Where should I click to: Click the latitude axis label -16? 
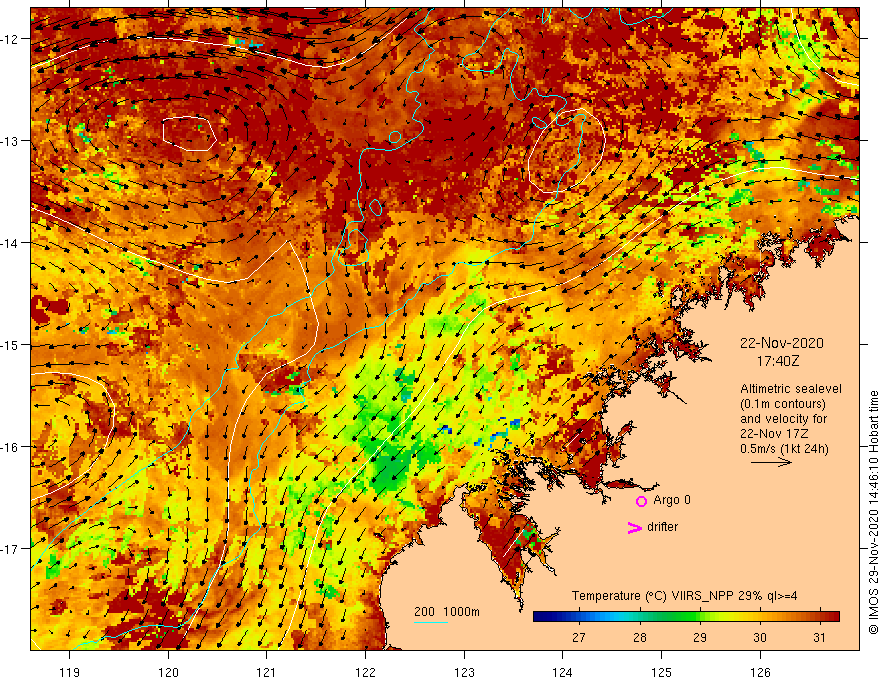tap(11, 447)
